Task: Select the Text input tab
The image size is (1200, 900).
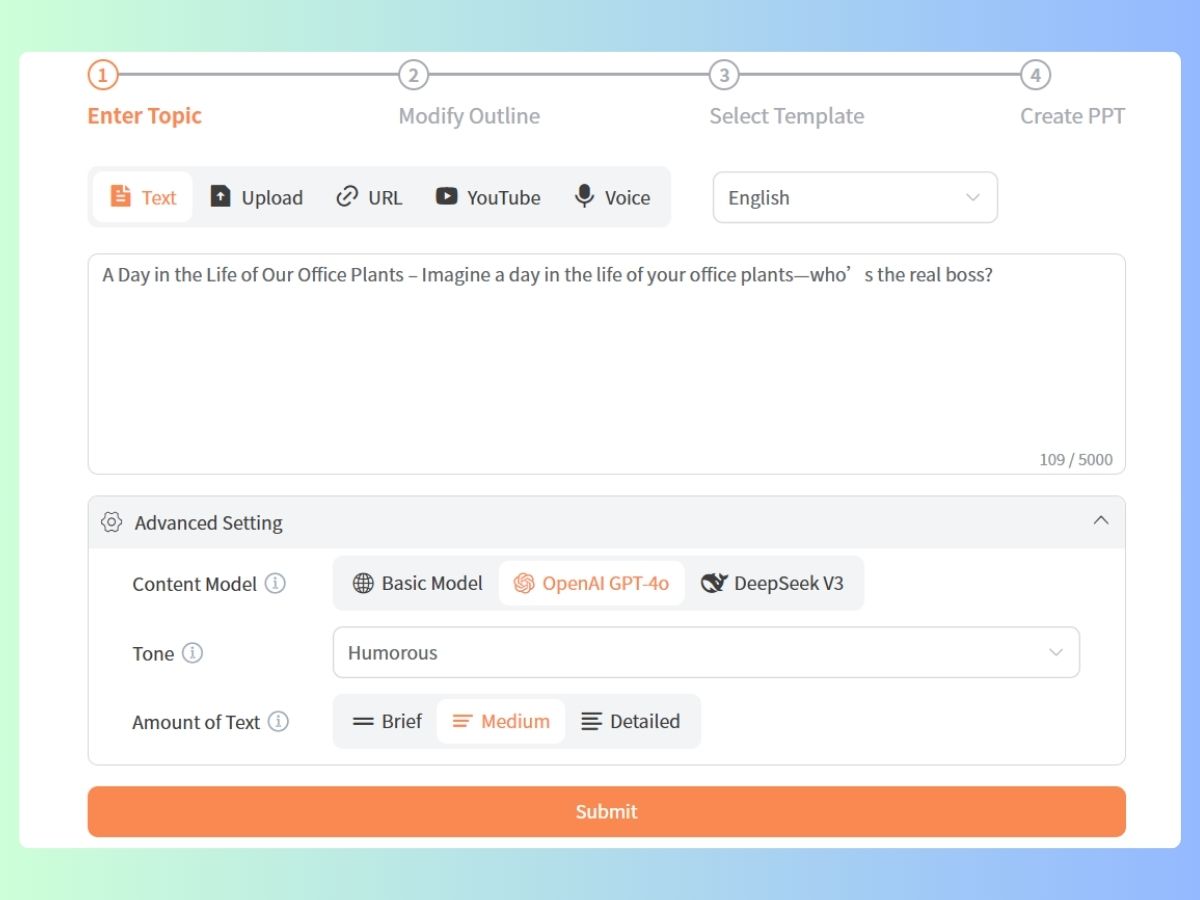Action: click(143, 197)
